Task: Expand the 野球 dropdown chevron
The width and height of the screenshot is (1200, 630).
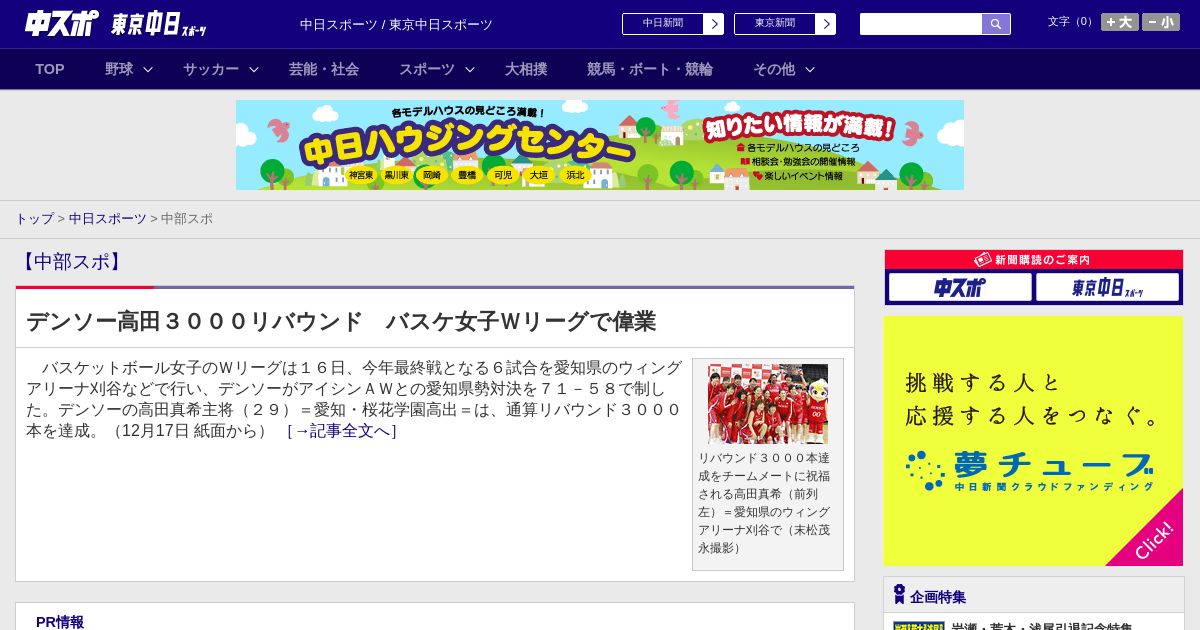Action: [148, 69]
